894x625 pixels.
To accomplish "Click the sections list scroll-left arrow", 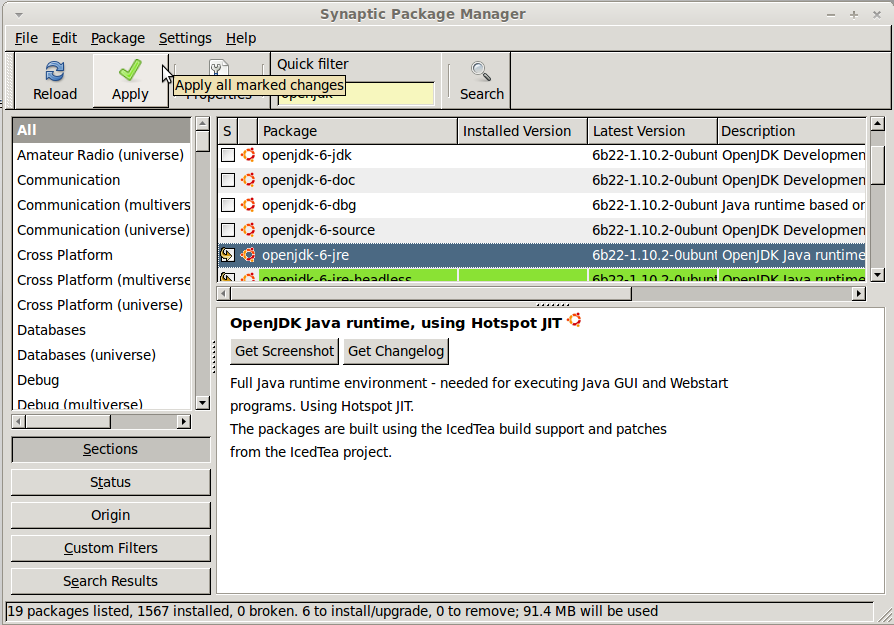I will 18,421.
